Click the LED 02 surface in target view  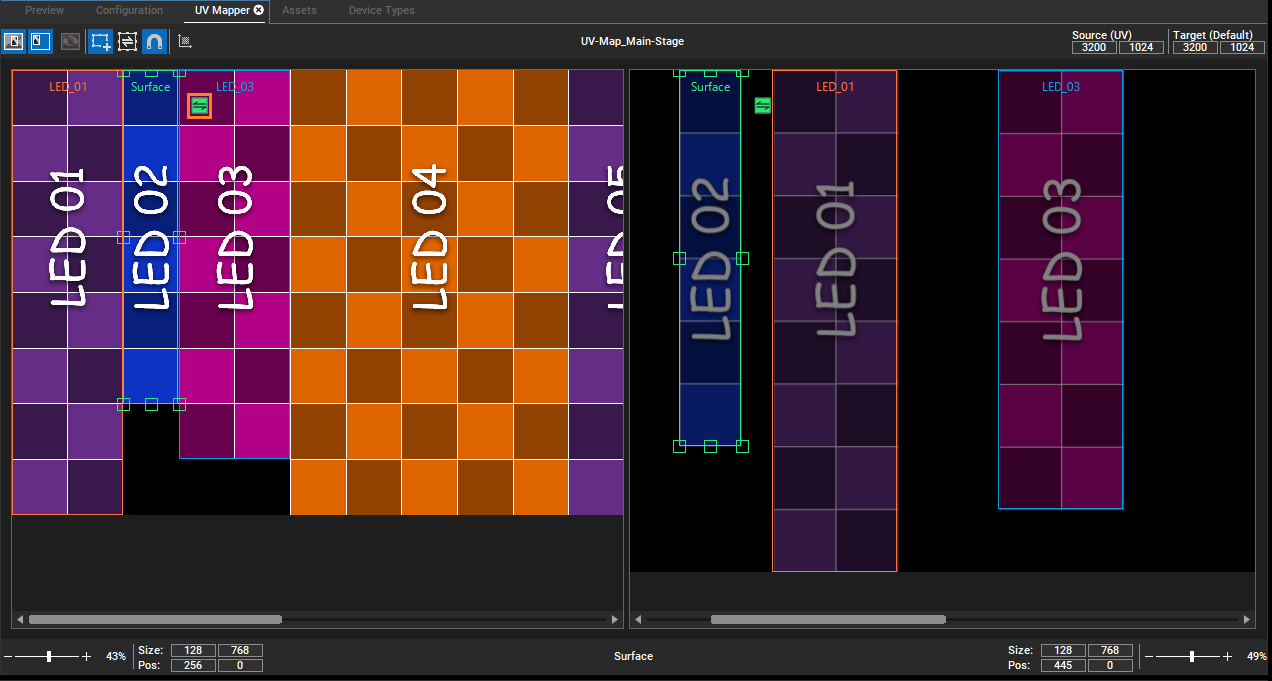710,258
